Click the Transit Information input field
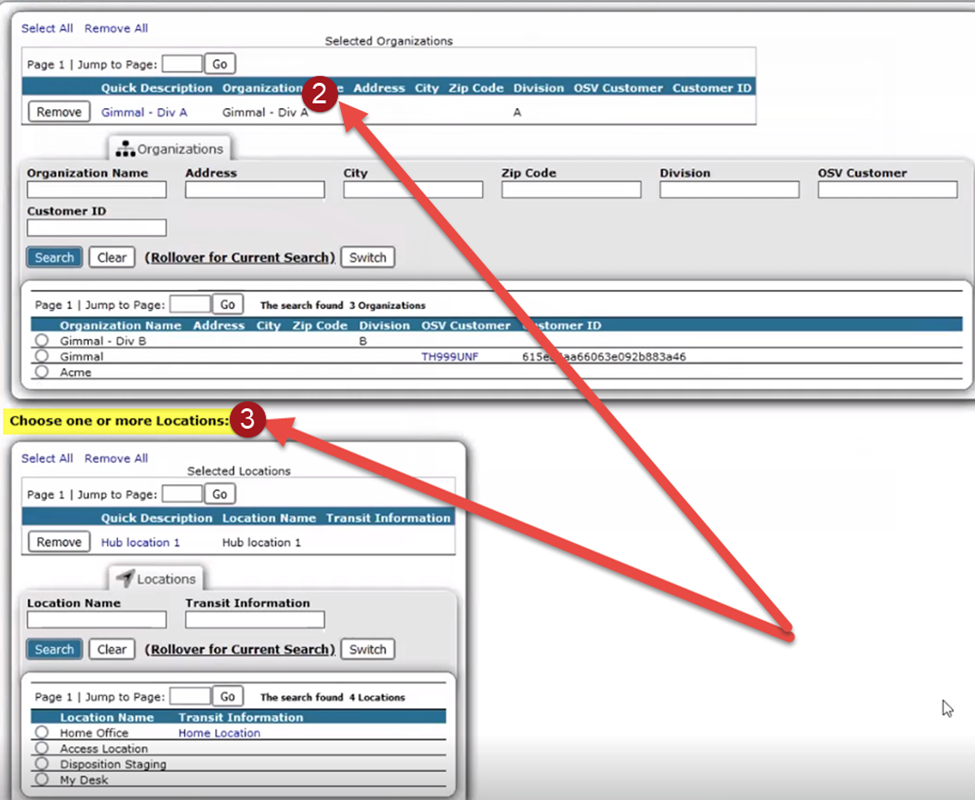Screen dimensions: 975x800 point(254,620)
